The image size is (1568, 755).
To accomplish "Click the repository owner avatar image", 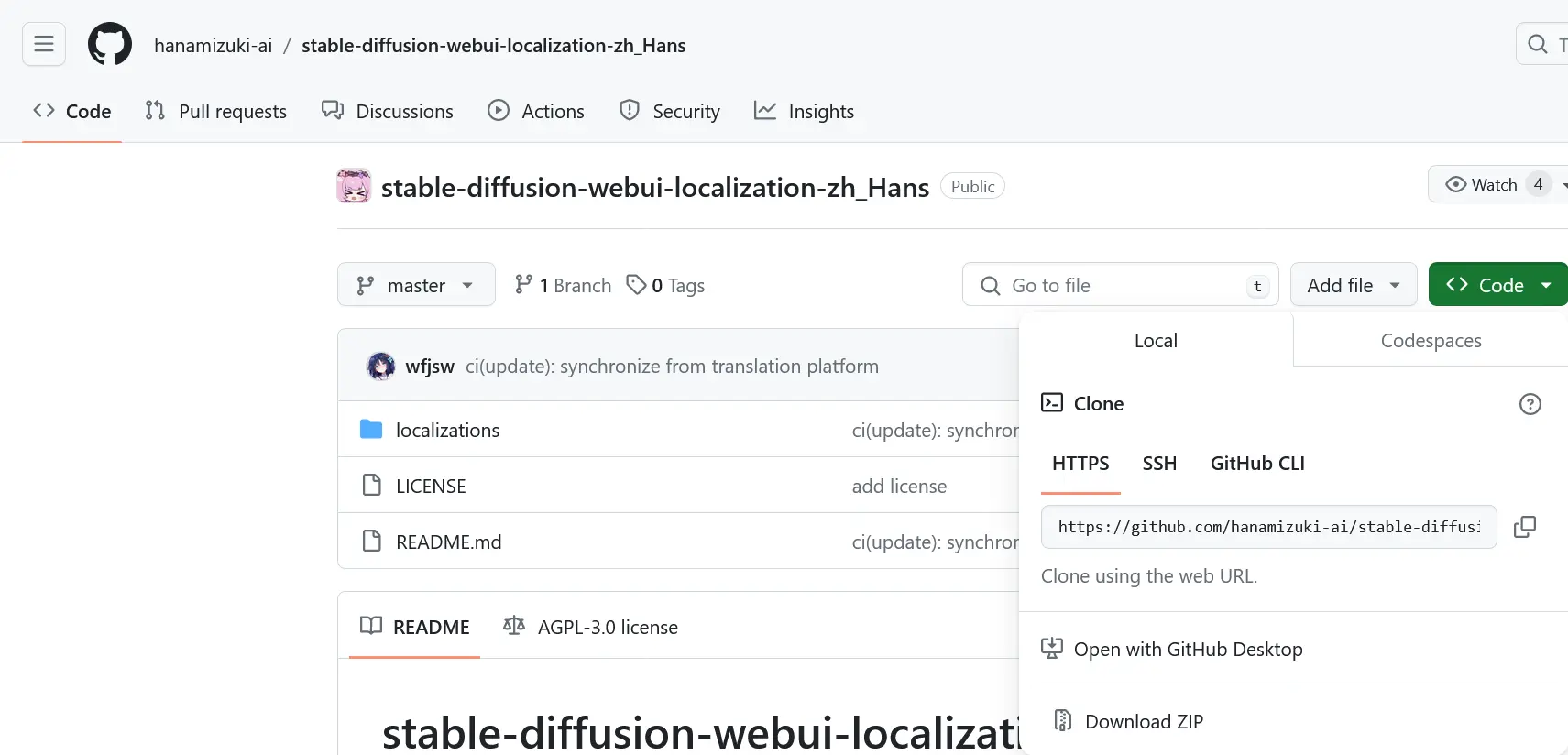I will point(354,186).
